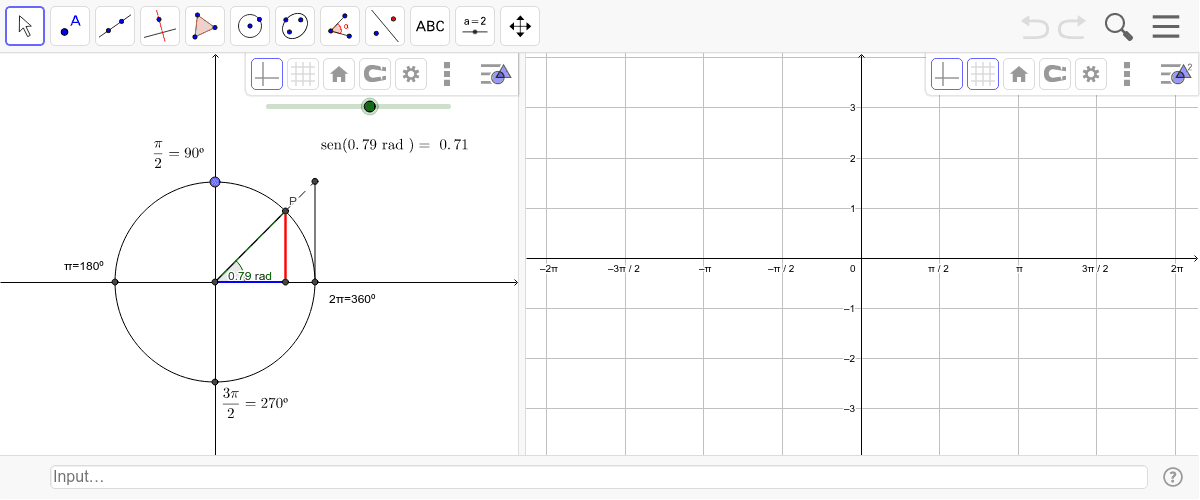Select the a=2 slider tool
This screenshot has height=500, width=1200.
[x=475, y=26]
